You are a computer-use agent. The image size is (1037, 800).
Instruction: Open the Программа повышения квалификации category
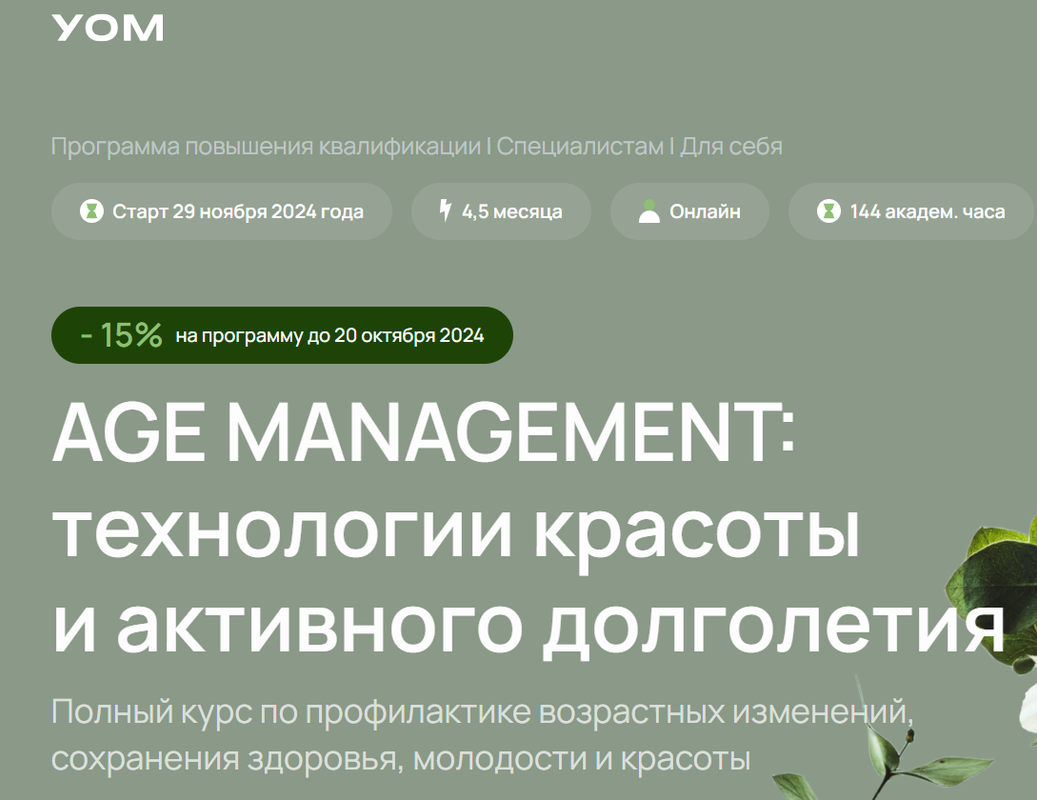click(x=265, y=147)
